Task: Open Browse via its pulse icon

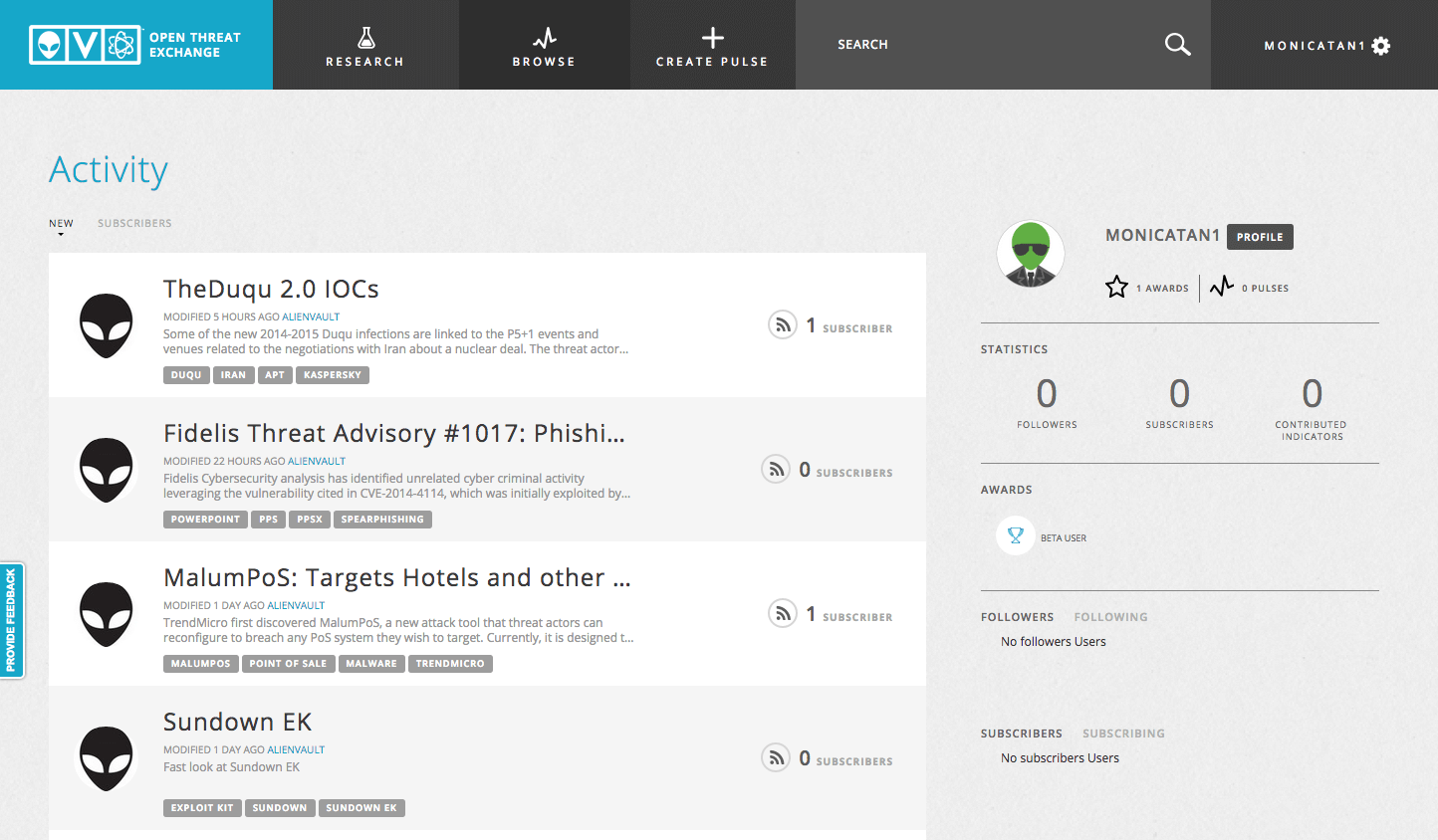Action: click(x=544, y=39)
